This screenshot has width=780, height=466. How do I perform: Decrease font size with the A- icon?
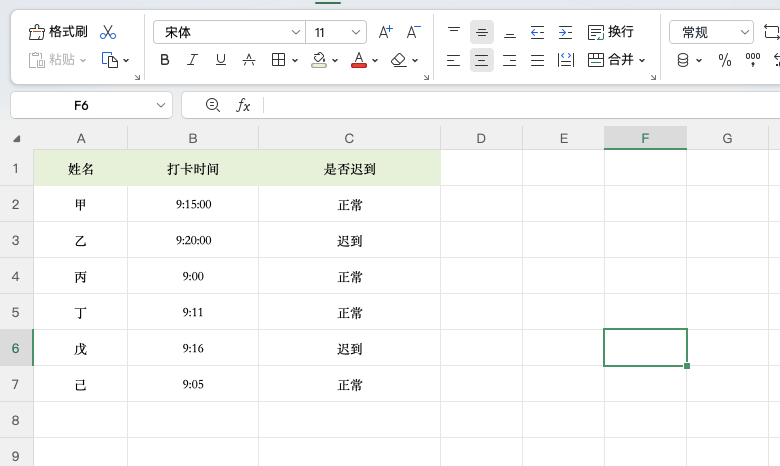tap(413, 32)
